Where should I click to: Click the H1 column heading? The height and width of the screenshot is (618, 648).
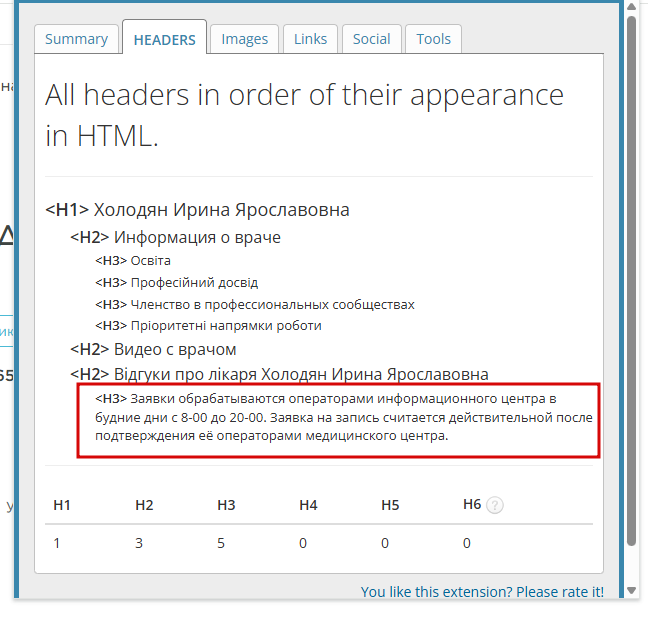62,505
